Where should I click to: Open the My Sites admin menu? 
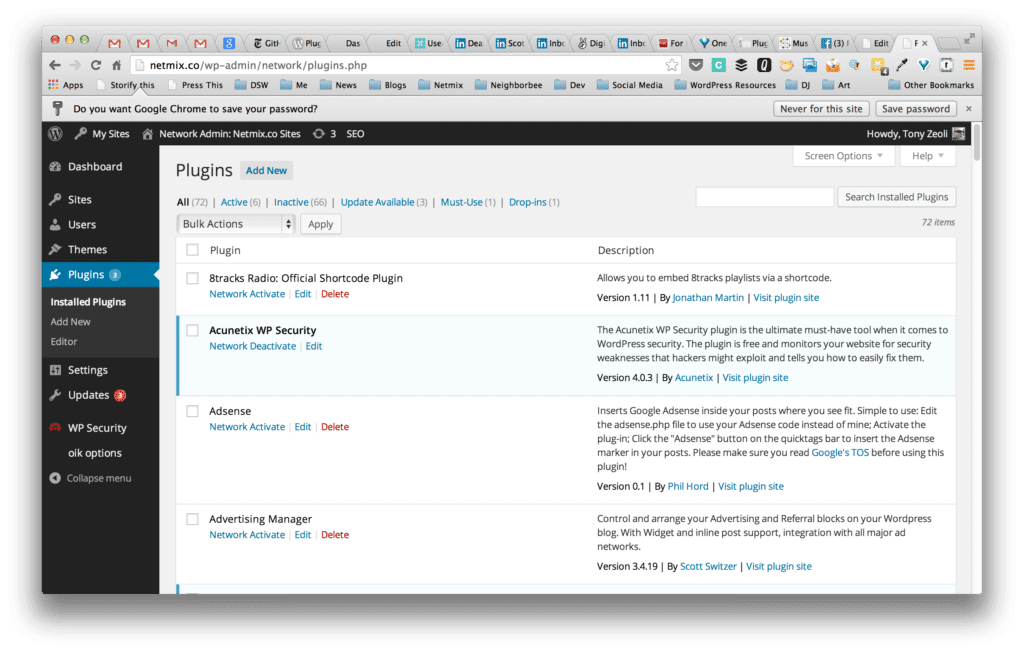pyautogui.click(x=103, y=133)
